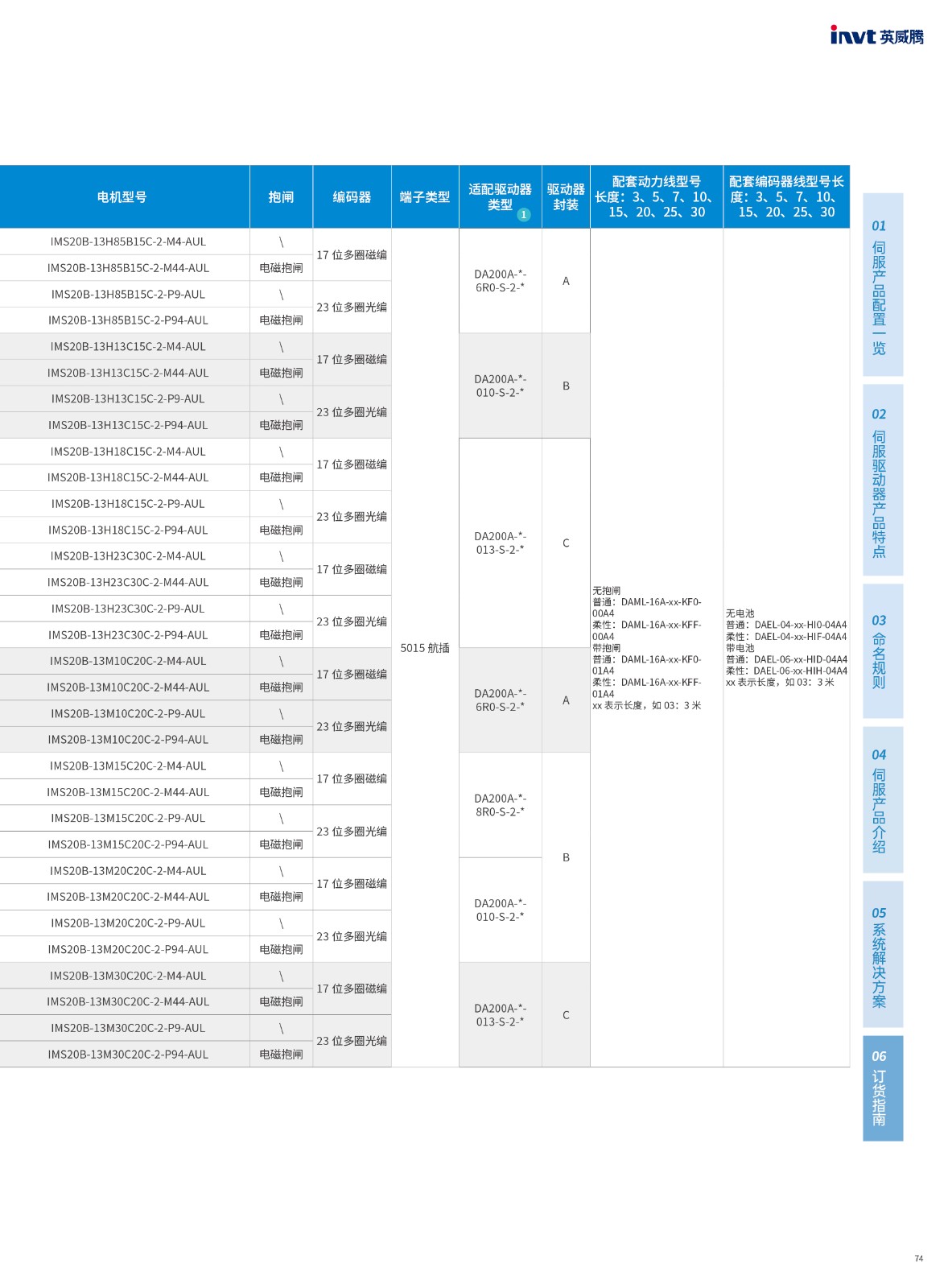The height and width of the screenshot is (1288, 948).
Task: Select the highlighted tab 06 订货指南
Action: (882, 1088)
